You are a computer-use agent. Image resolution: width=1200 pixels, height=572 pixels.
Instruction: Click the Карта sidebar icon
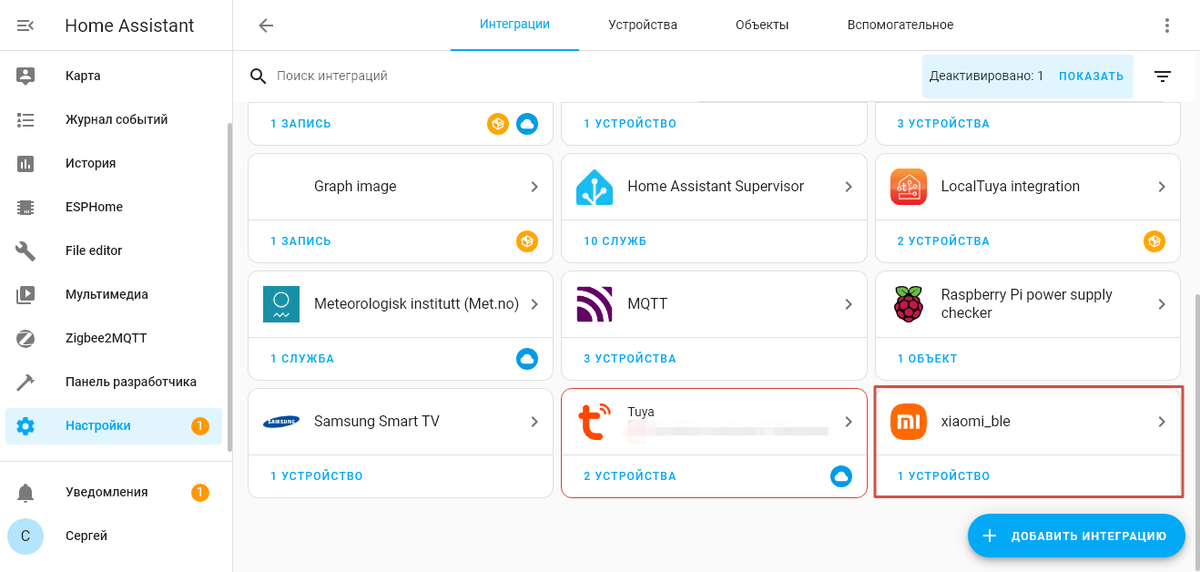[26, 76]
